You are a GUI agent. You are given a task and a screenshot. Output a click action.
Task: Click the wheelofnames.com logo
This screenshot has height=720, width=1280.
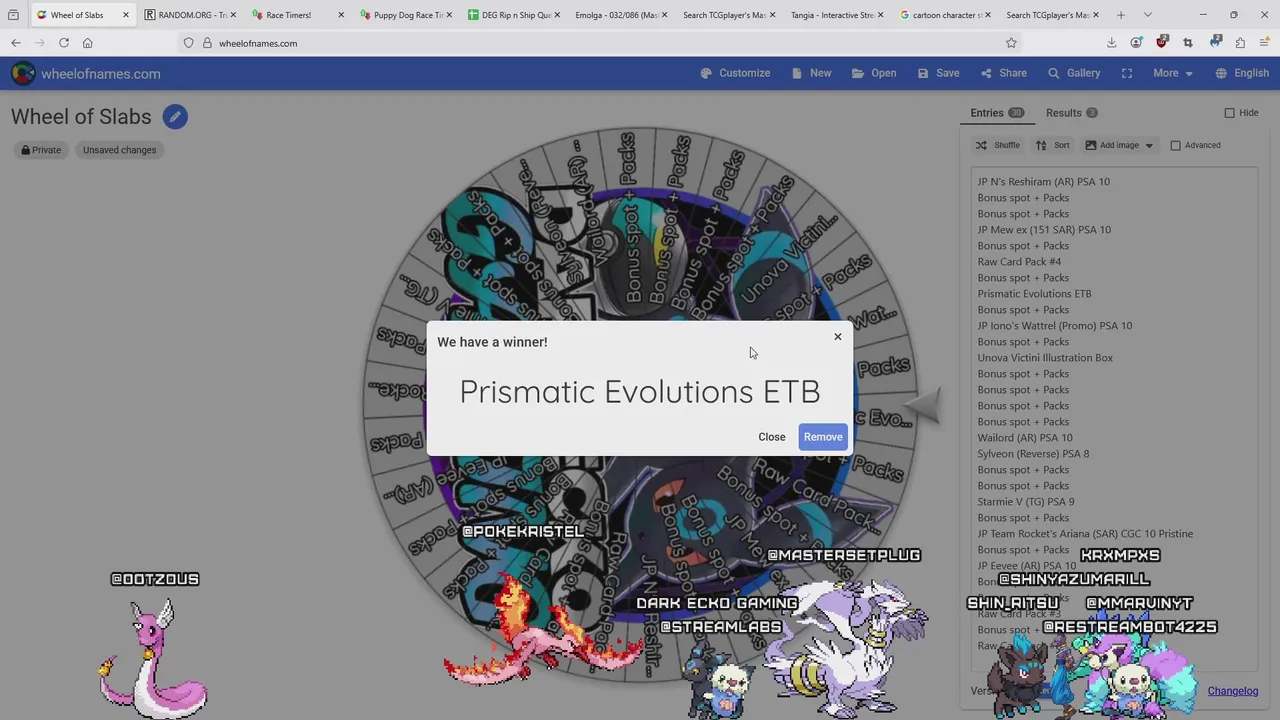tap(86, 74)
